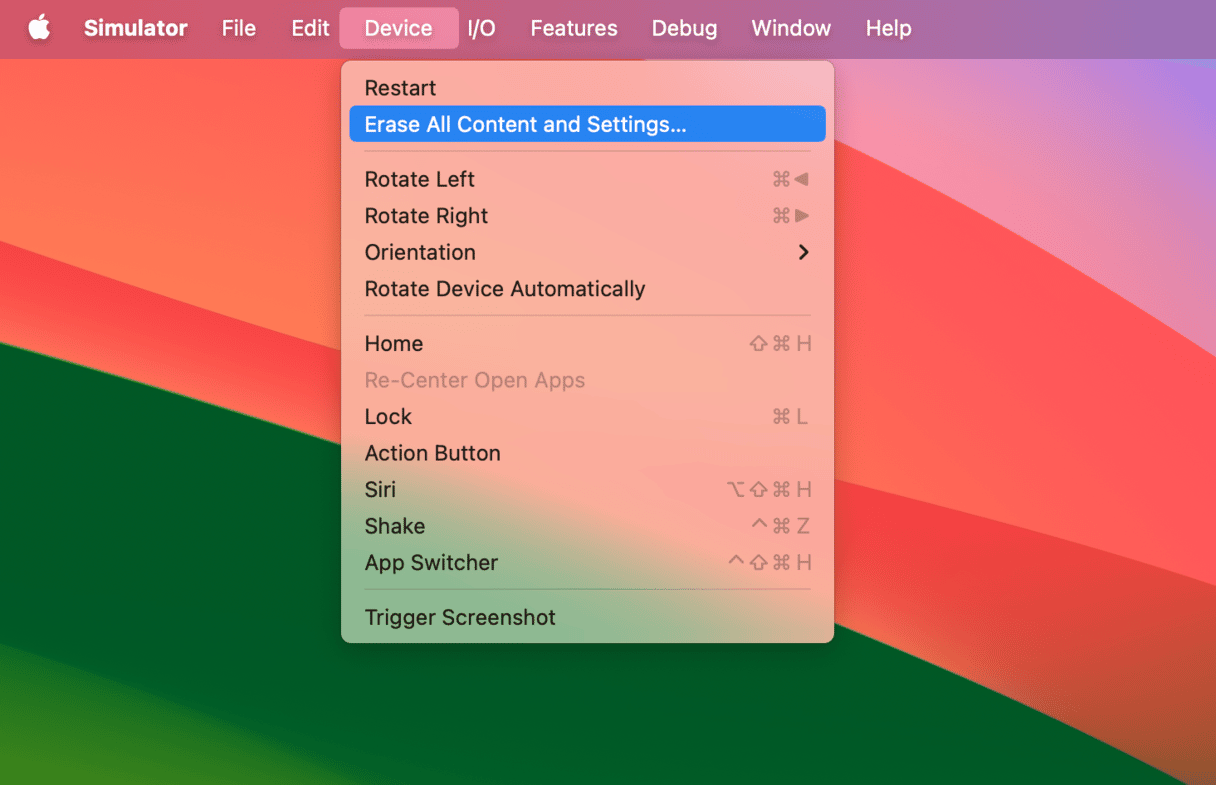Select Restart from the Device menu
1216x785 pixels.
pyautogui.click(x=400, y=87)
